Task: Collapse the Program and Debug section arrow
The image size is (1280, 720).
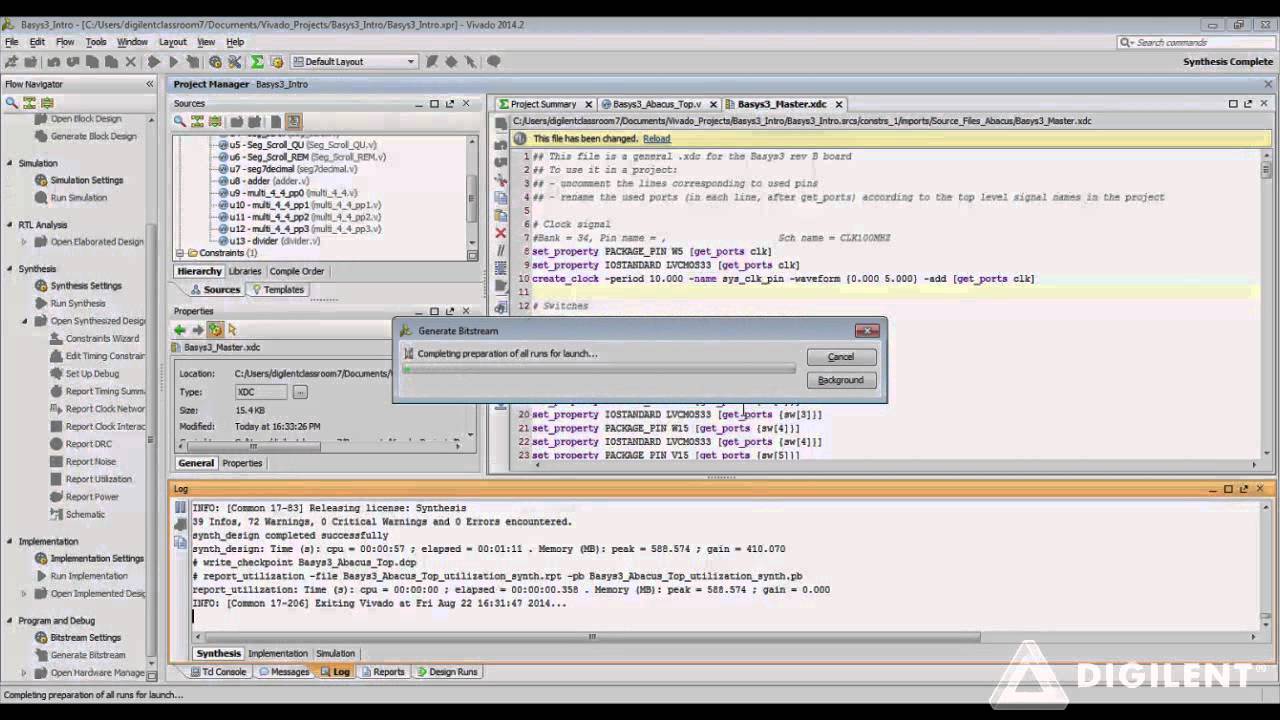Action: (9, 621)
